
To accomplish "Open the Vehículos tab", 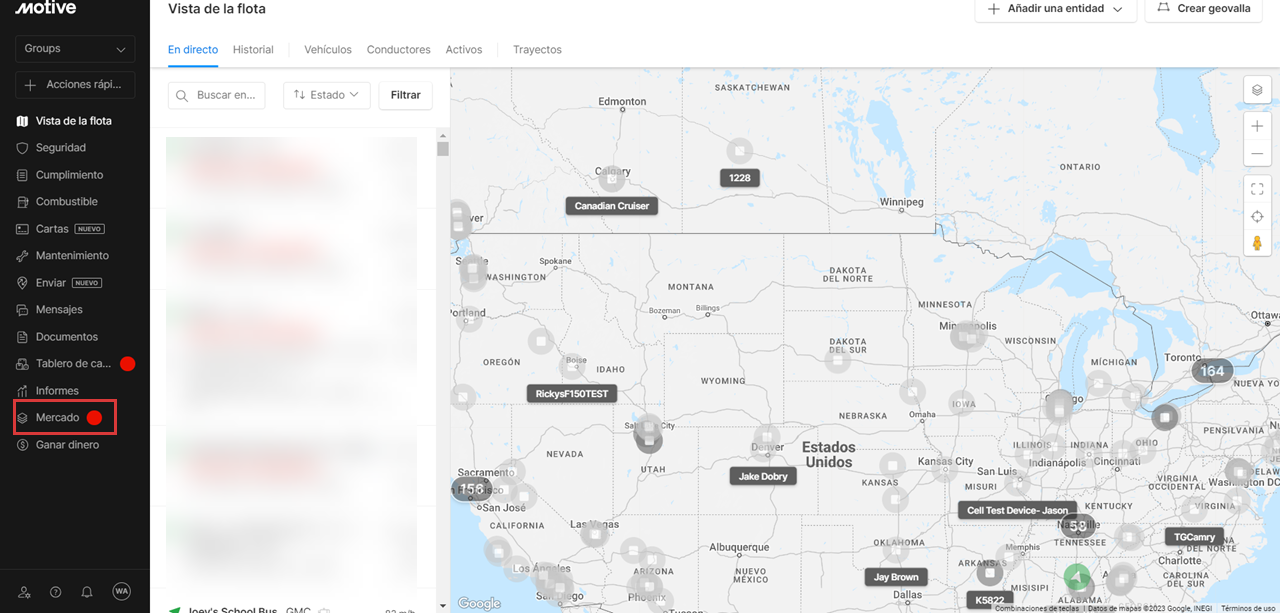I will click(328, 49).
